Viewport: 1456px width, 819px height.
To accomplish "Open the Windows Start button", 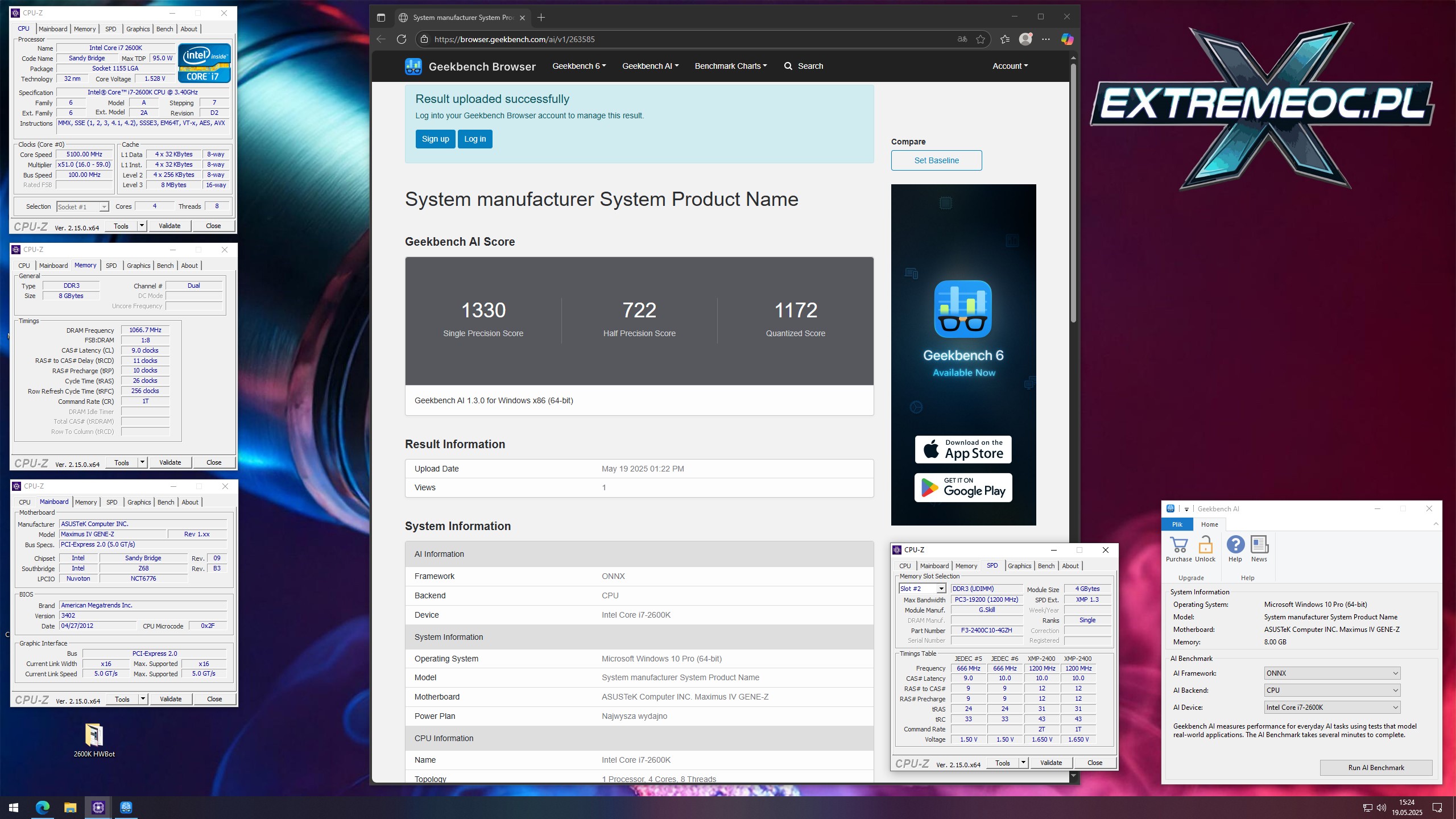I will 14,808.
